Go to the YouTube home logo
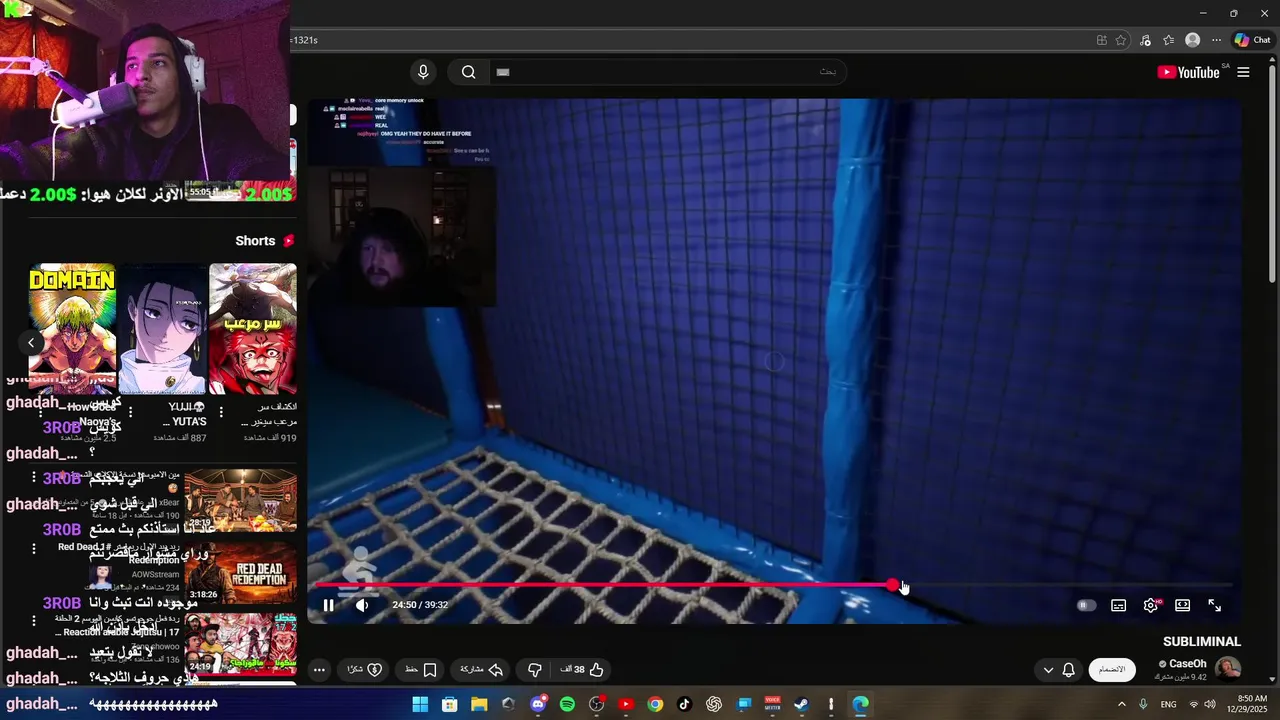This screenshot has height=720, width=1280. click(1188, 72)
